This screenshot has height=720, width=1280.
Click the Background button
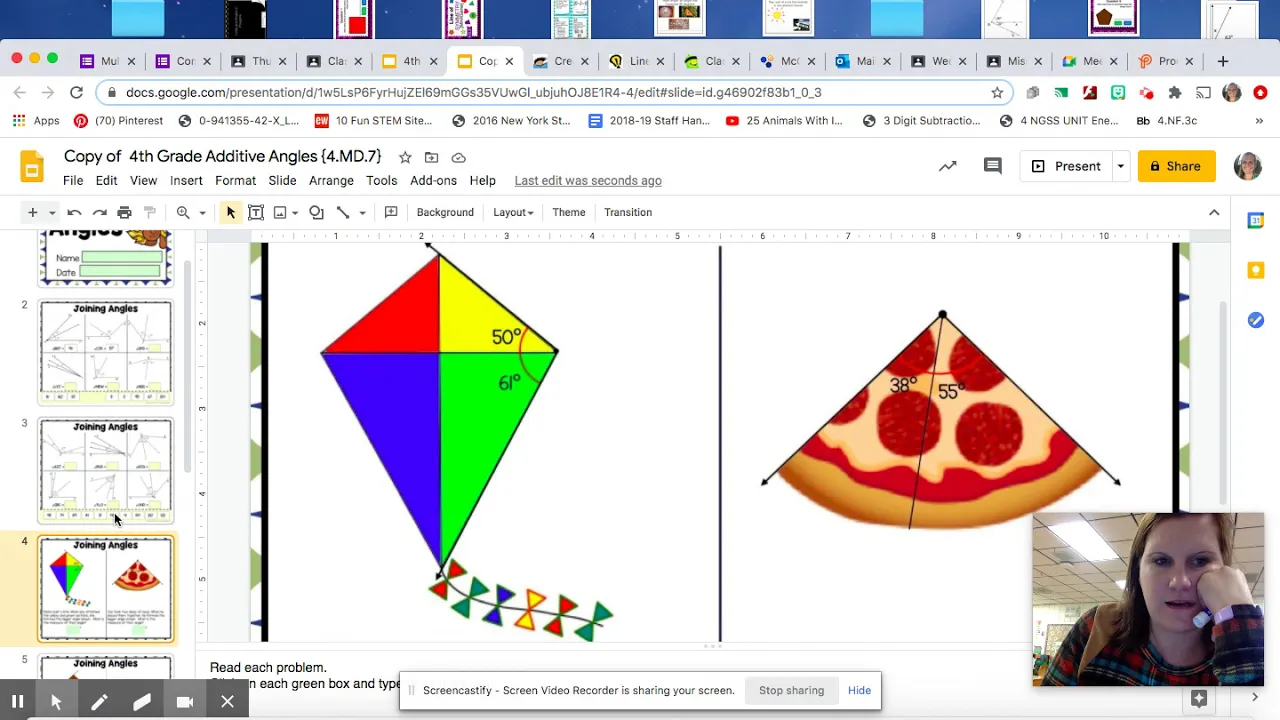tap(445, 212)
